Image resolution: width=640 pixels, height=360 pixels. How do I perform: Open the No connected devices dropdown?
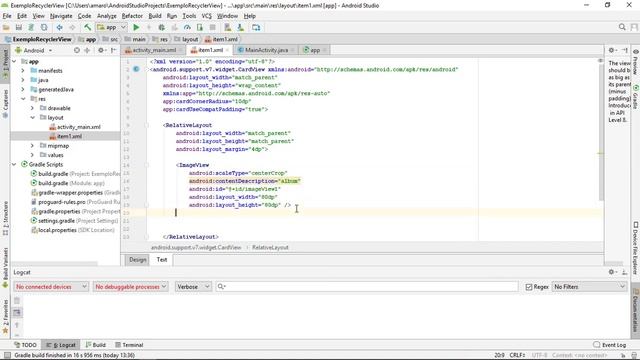click(51, 287)
